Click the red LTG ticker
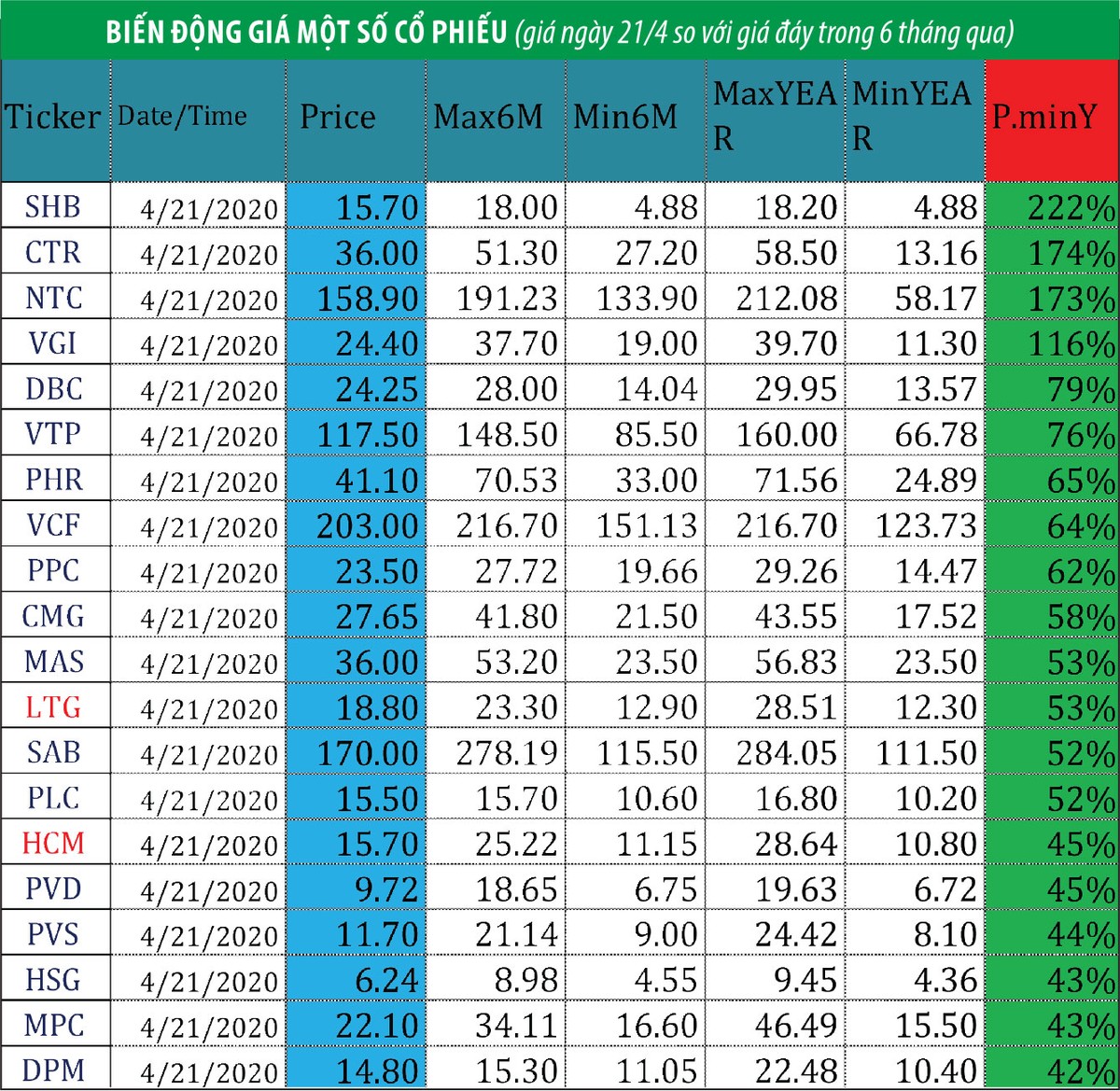 tap(53, 707)
